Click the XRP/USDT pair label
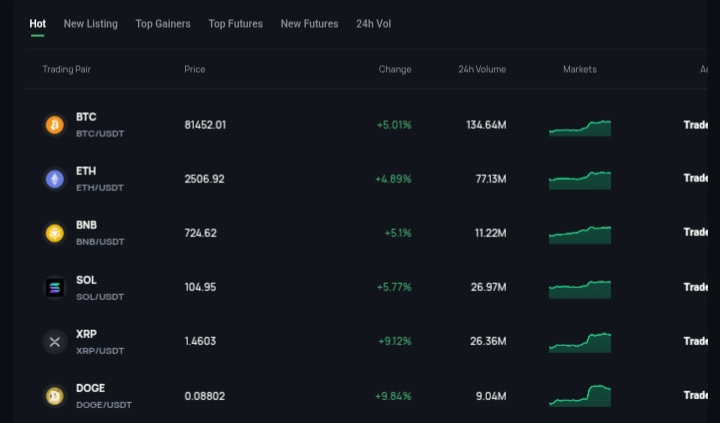Screen dimensions: 720x423 (100, 351)
